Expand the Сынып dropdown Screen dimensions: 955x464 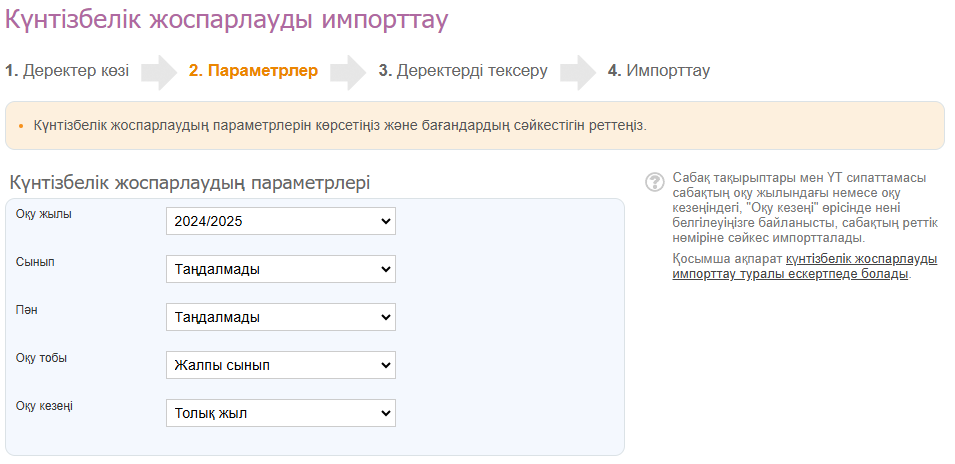pos(280,269)
